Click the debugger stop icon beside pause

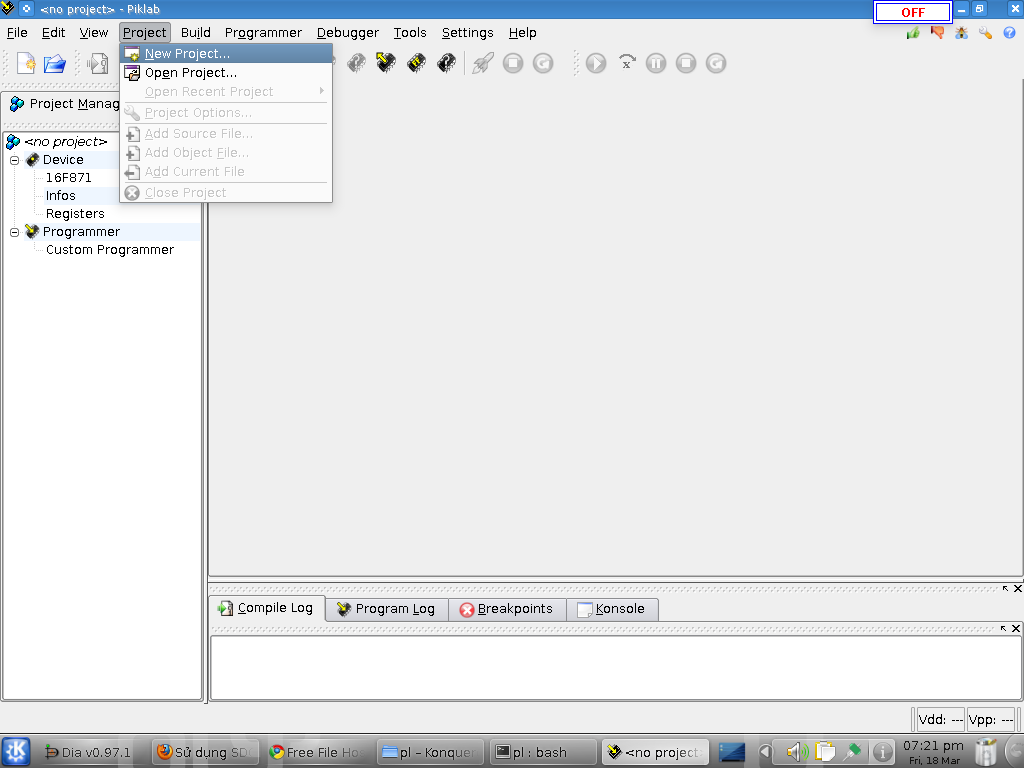click(x=686, y=63)
